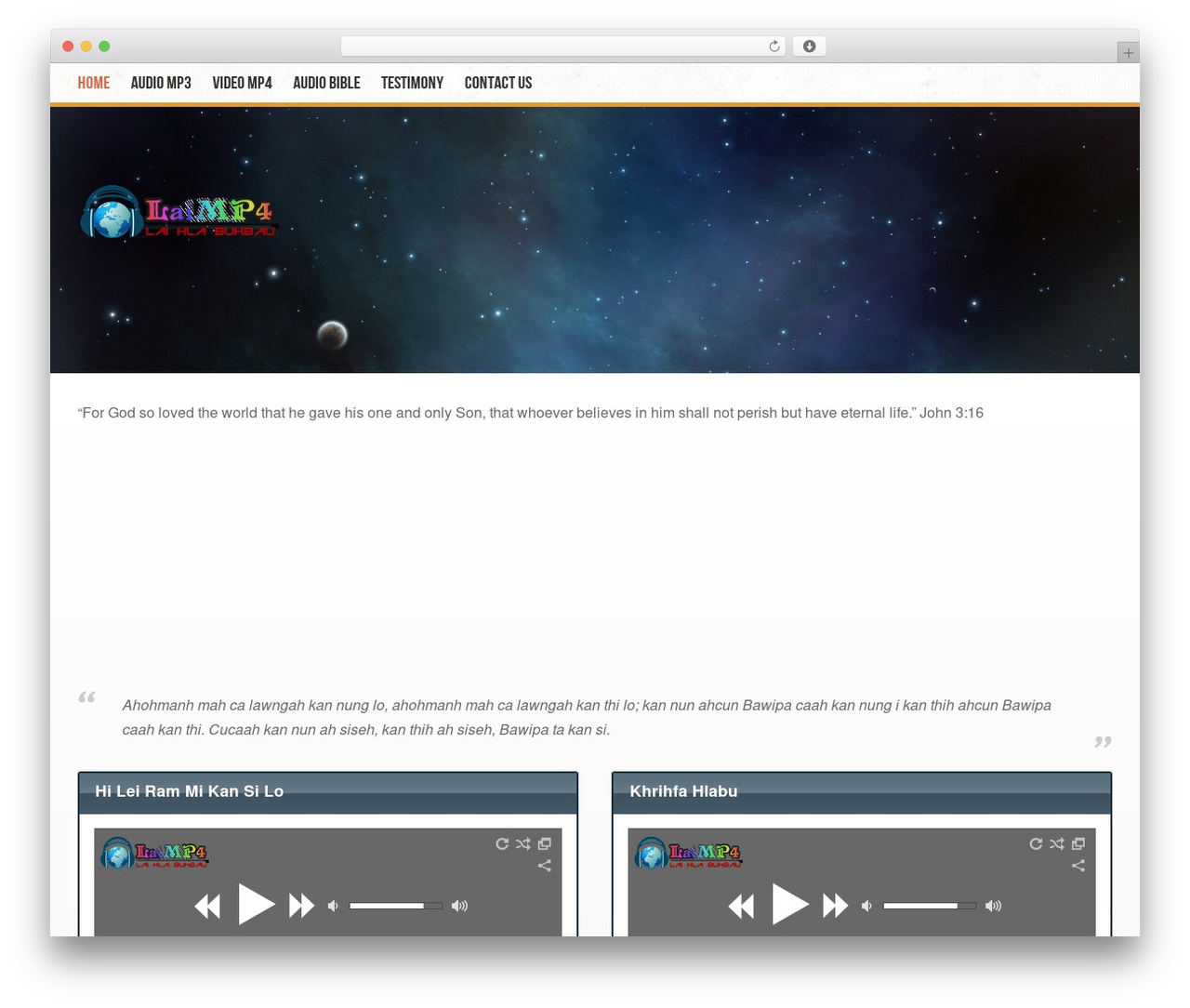Reload the page using the address bar icon
The height and width of the screenshot is (1008, 1190).
pos(774,46)
